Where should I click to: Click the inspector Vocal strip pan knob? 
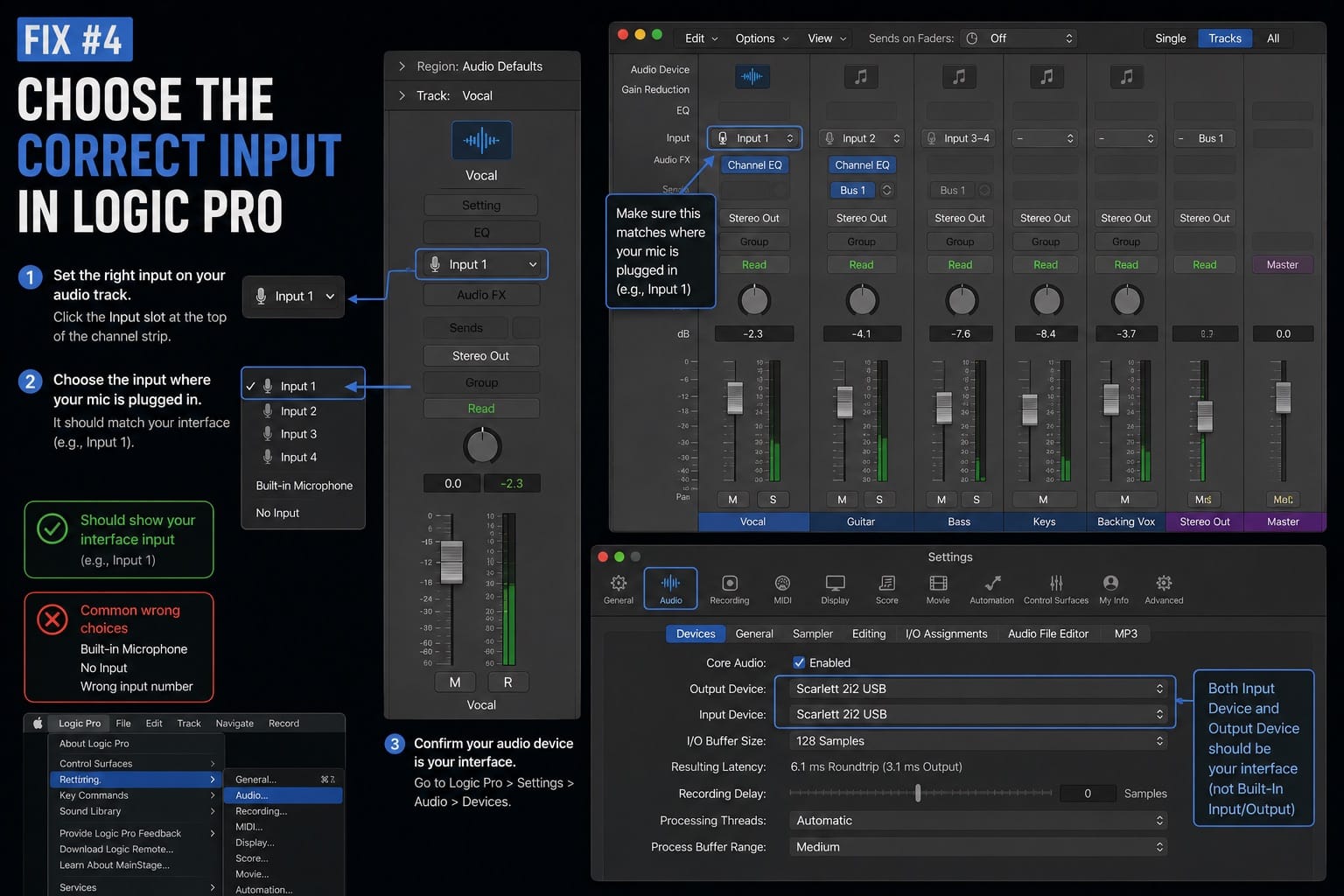[481, 446]
